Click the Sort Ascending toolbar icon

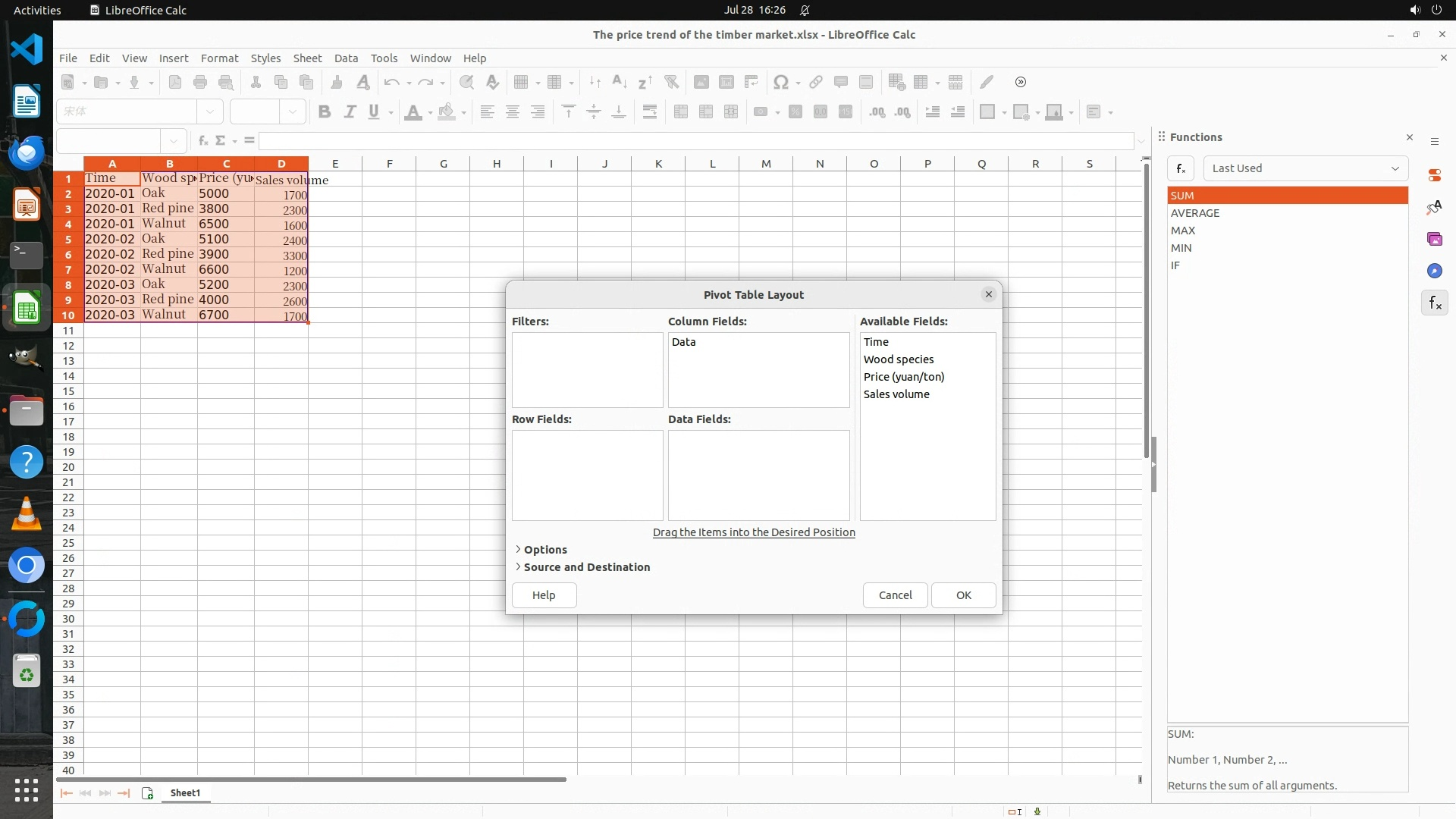point(619,82)
